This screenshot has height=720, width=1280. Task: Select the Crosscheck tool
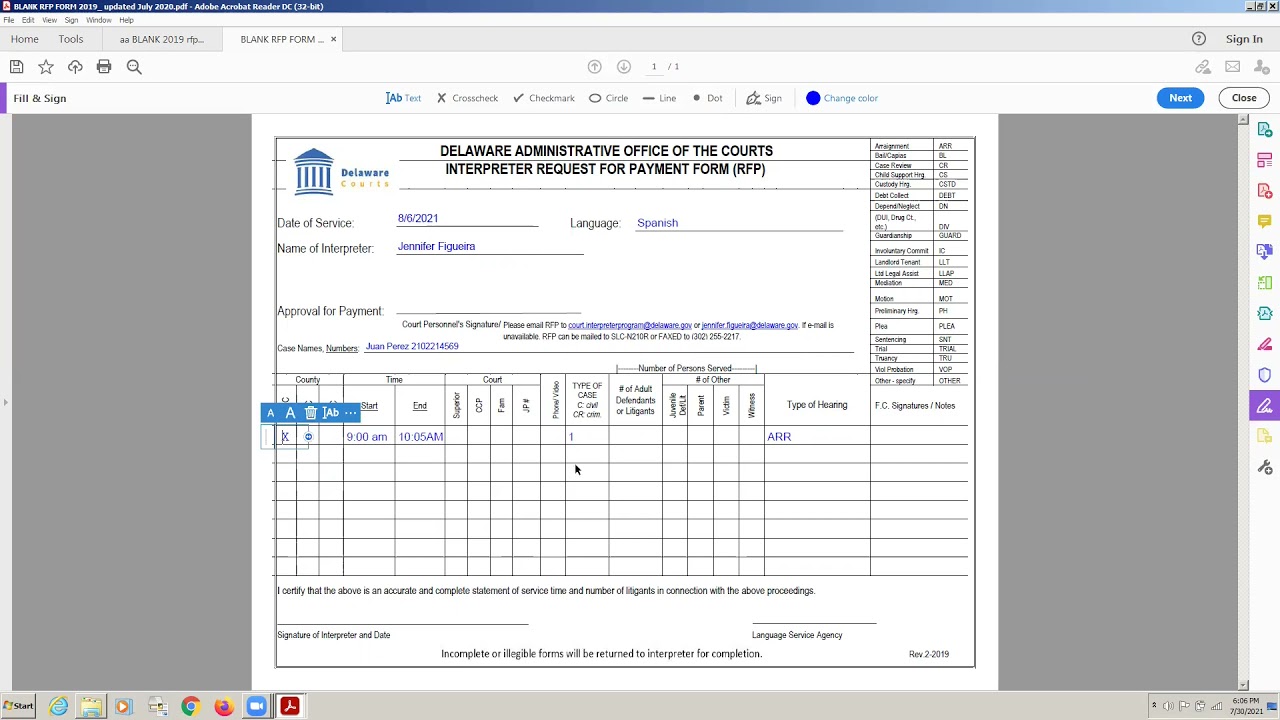point(467,98)
